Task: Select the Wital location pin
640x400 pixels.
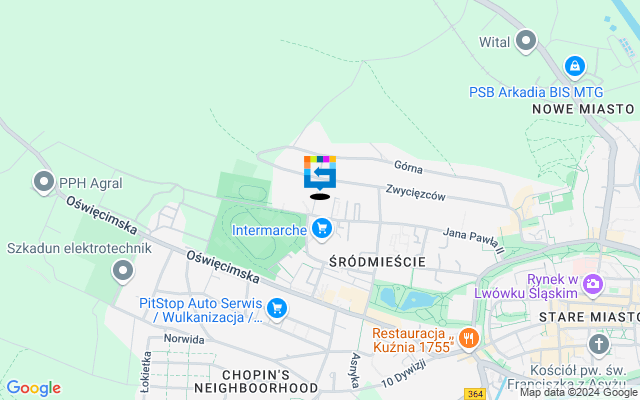Action: point(526,41)
